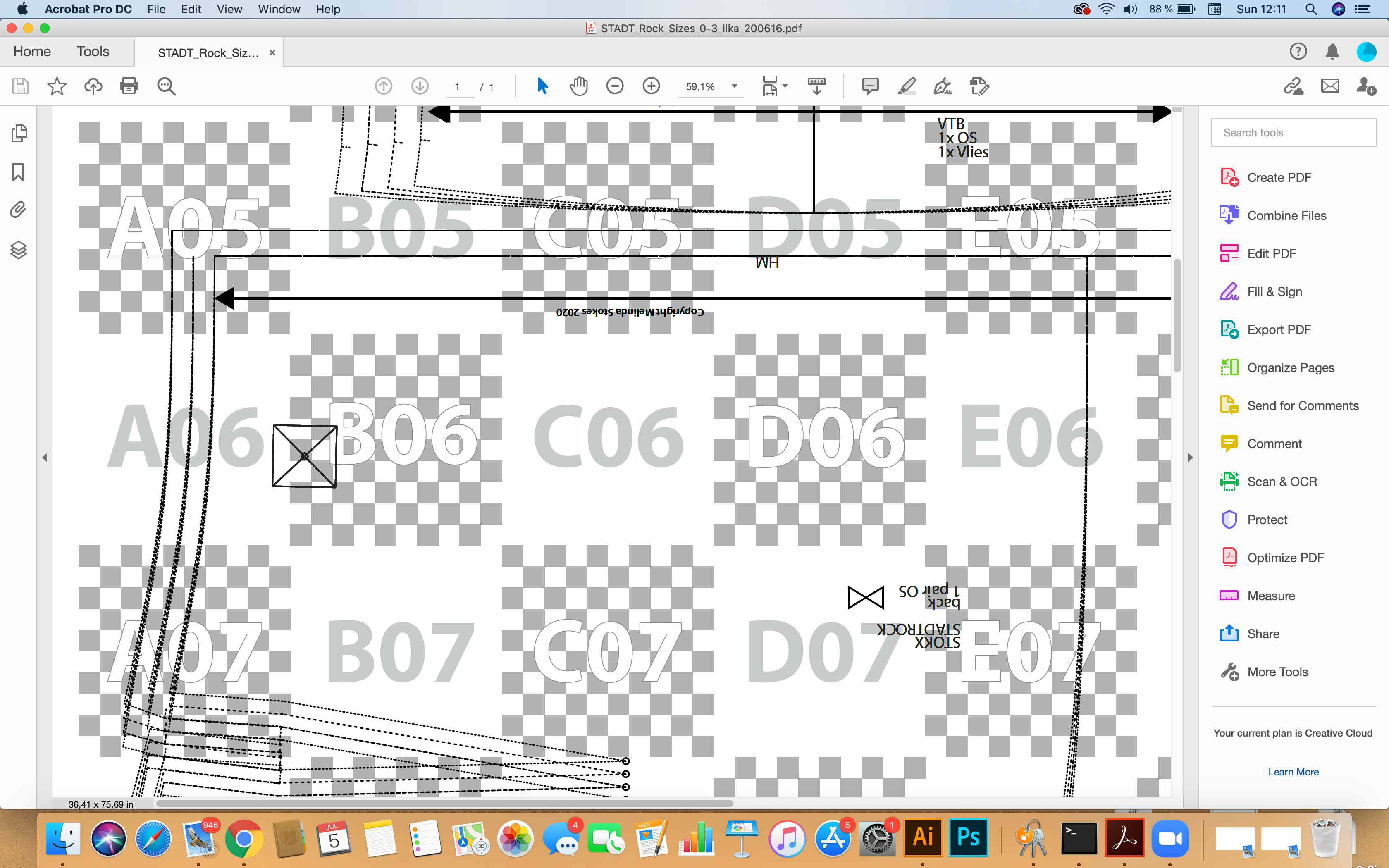Click the Print file icon

click(x=129, y=87)
